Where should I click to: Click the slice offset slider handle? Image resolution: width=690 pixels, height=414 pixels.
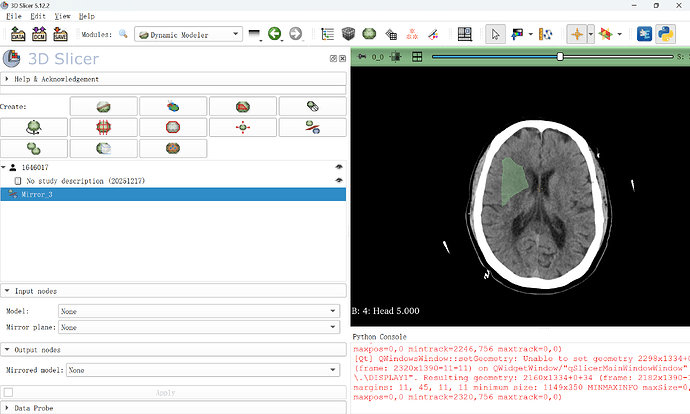click(x=560, y=57)
